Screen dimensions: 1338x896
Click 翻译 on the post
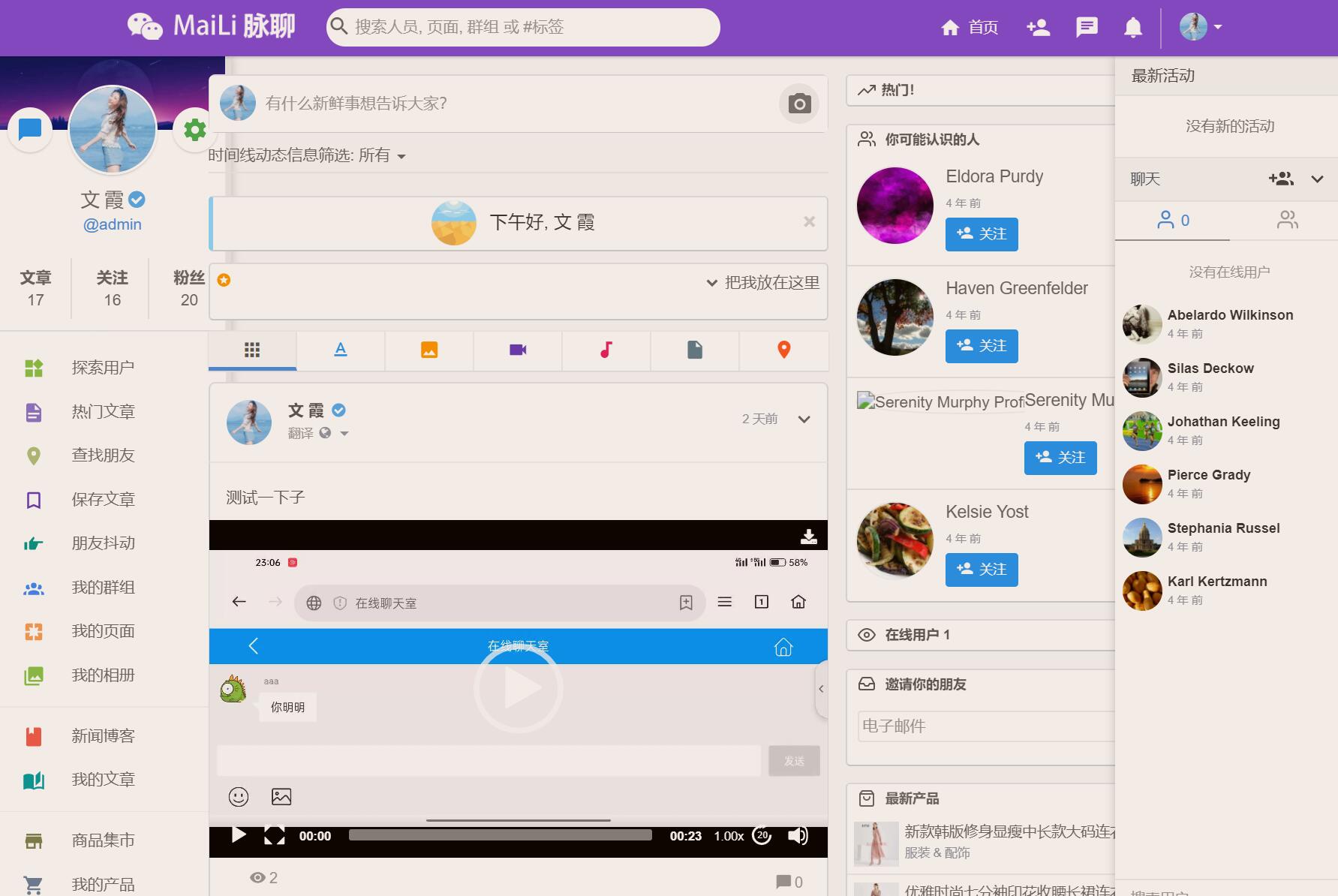coord(300,433)
